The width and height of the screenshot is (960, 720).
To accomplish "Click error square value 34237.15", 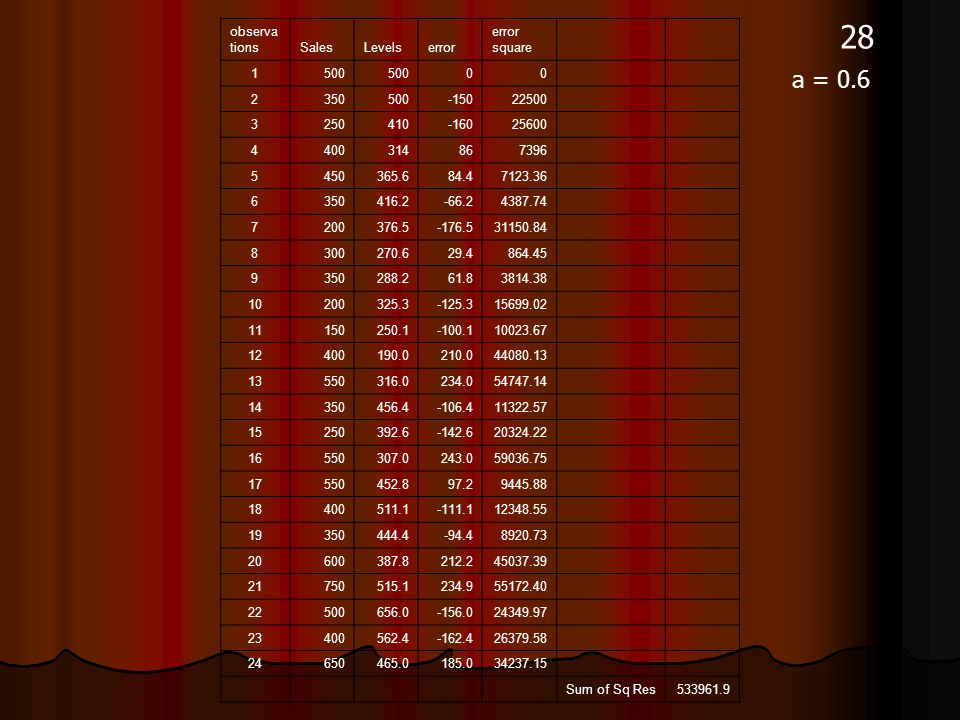I will pyautogui.click(x=520, y=664).
